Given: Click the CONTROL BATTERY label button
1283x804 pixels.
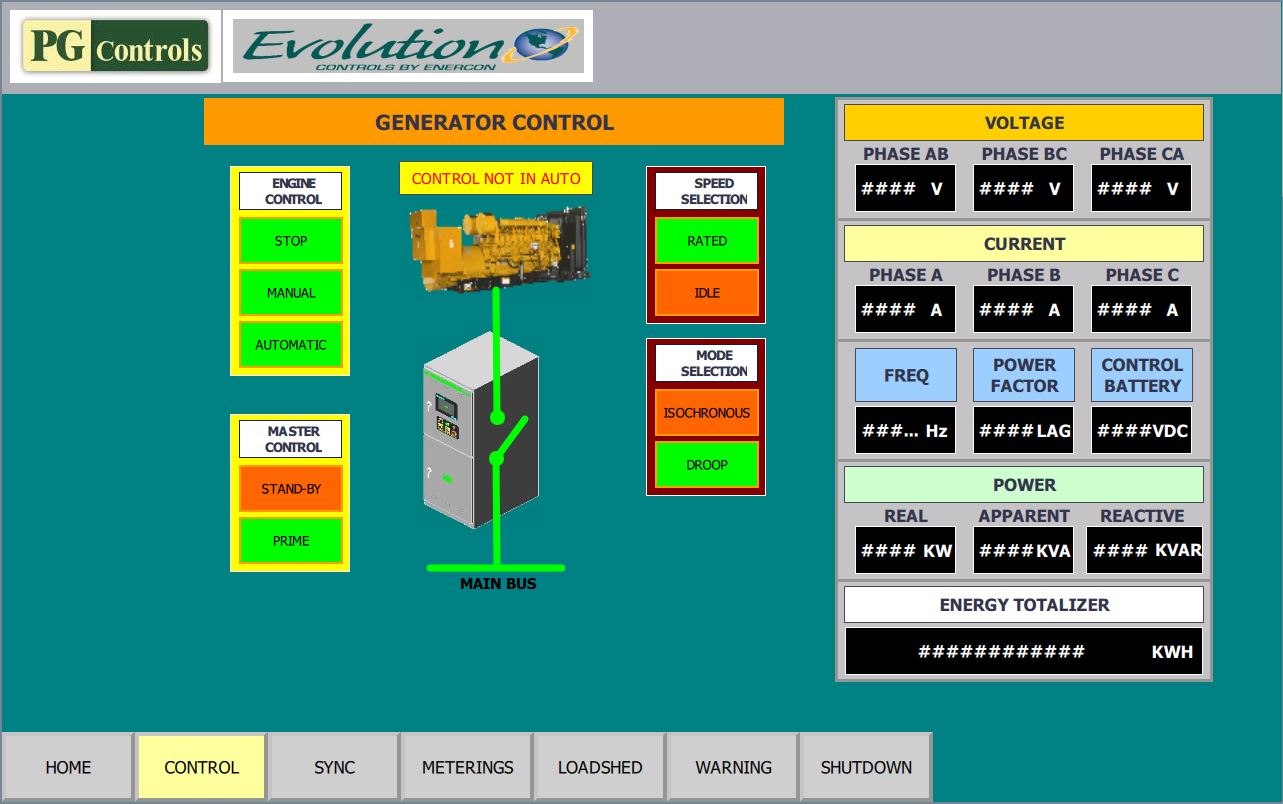Looking at the screenshot, I should click(x=1142, y=375).
